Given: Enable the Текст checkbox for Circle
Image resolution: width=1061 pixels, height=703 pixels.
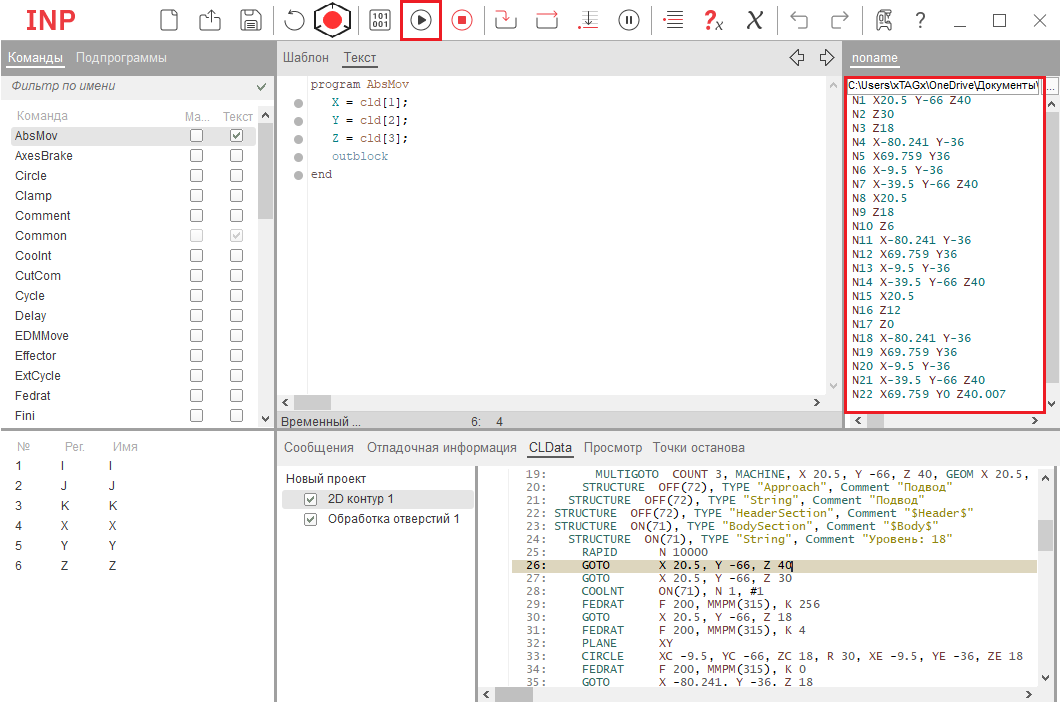Looking at the screenshot, I should click(236, 176).
